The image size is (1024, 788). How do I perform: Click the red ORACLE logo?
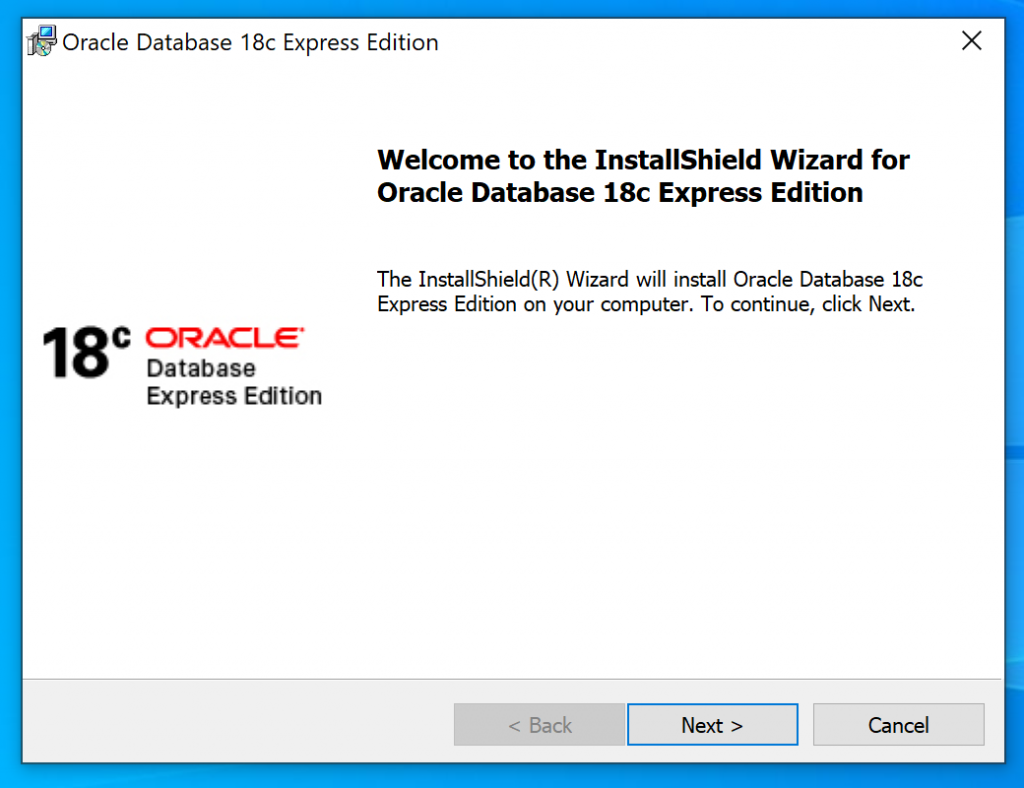(x=225, y=338)
